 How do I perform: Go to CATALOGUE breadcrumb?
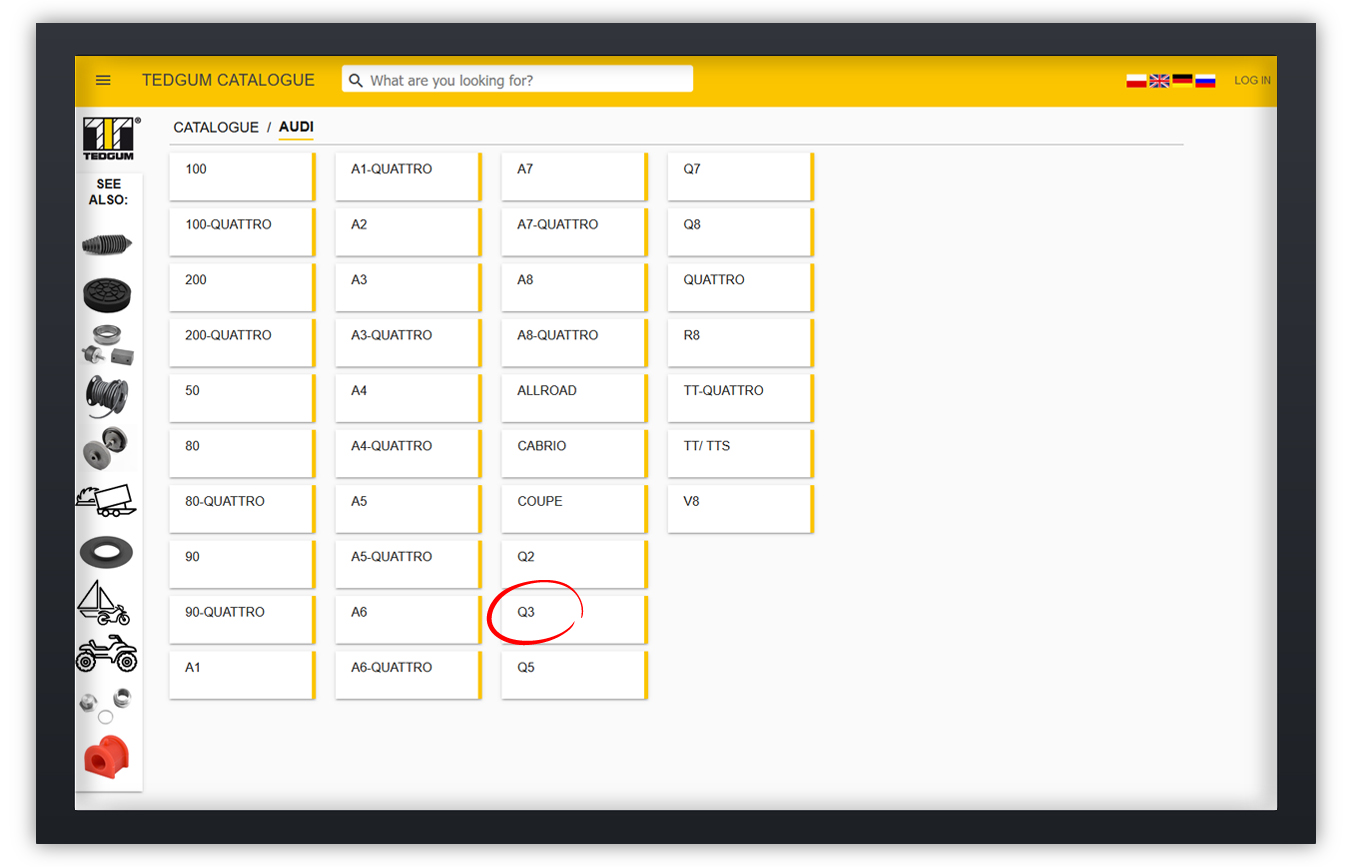point(216,127)
